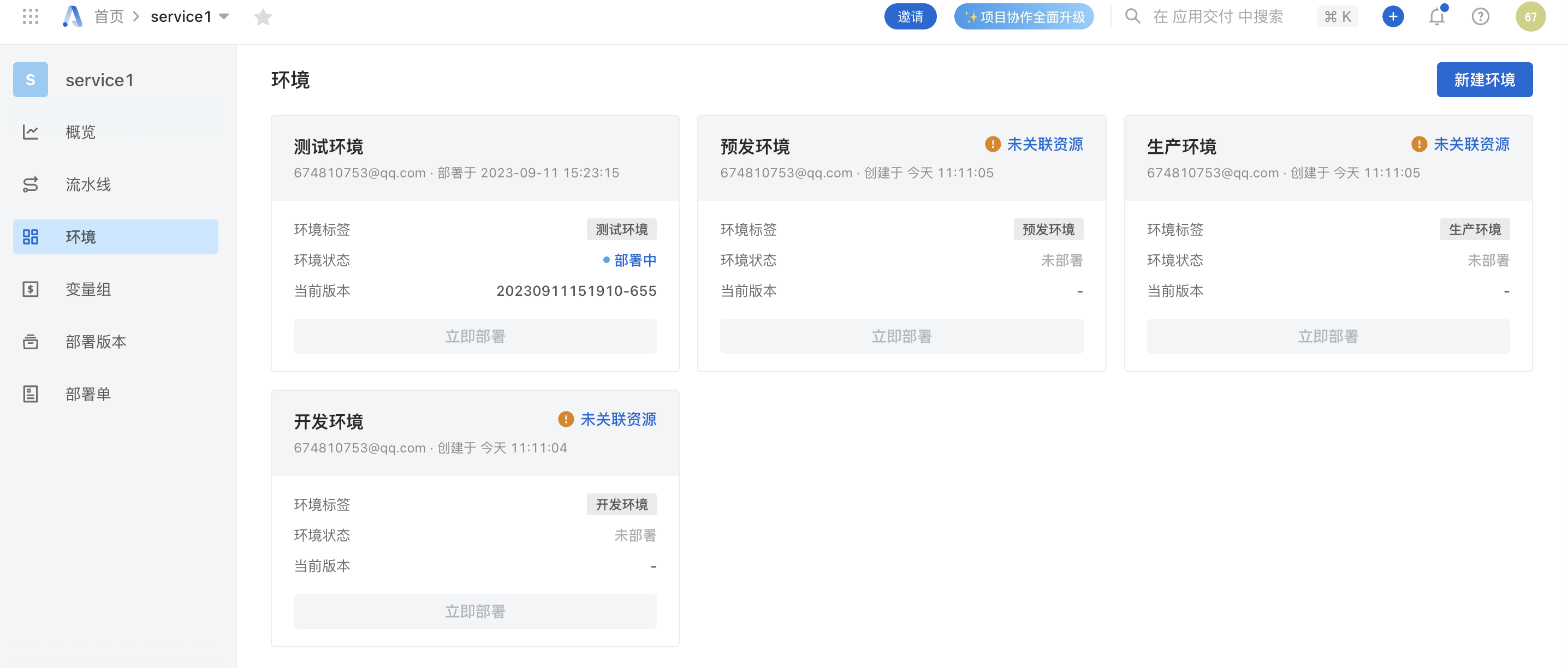Open the user avatar menu
This screenshot has width=1568, height=668.
[1530, 16]
